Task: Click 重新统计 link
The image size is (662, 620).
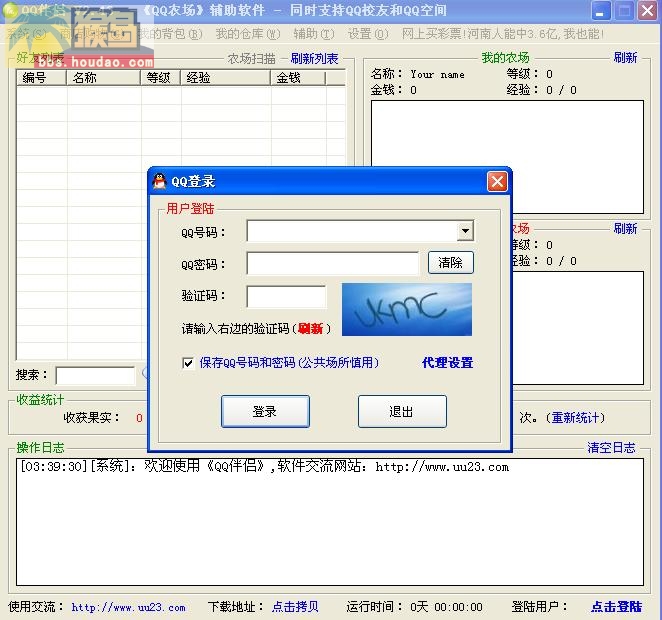Action: 575,418
